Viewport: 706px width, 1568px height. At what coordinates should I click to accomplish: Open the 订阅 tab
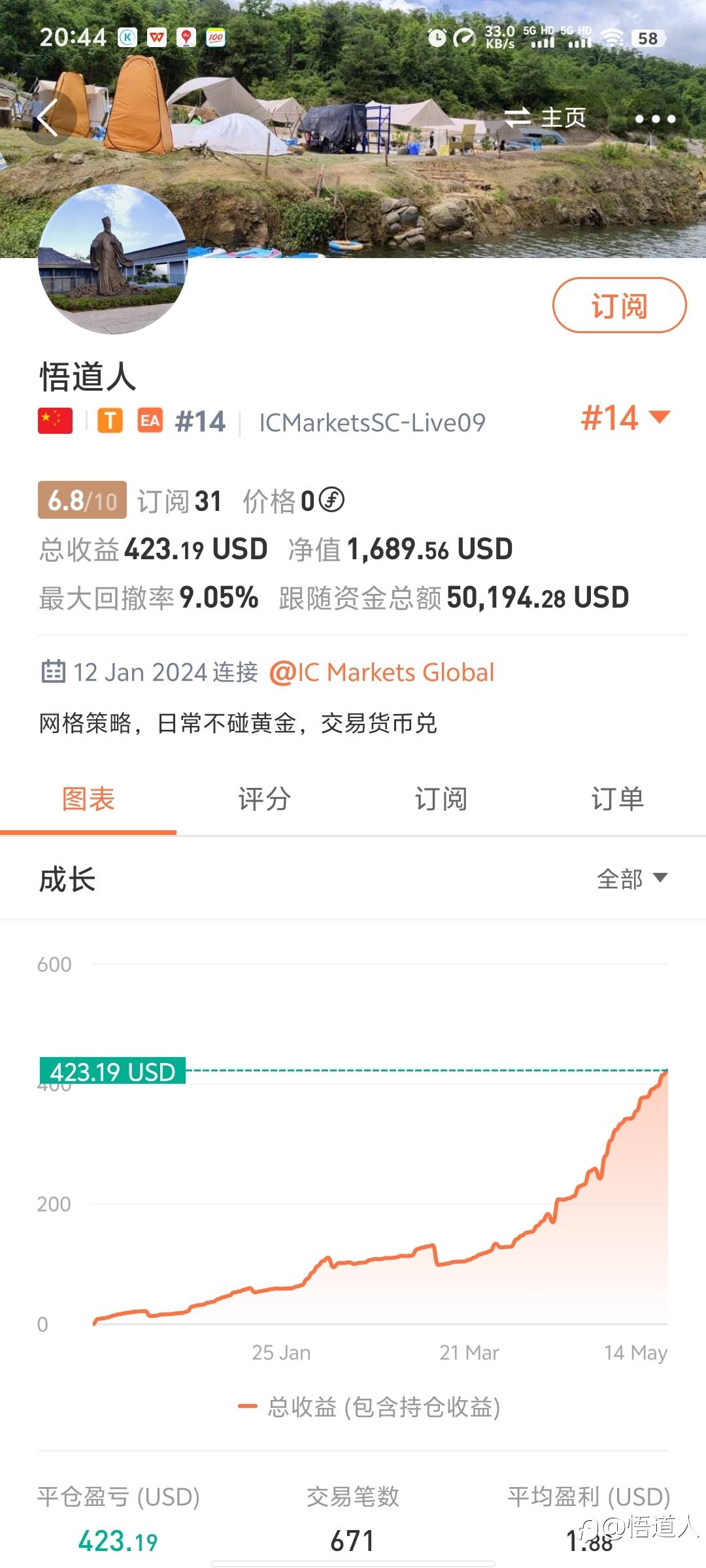pyautogui.click(x=441, y=799)
